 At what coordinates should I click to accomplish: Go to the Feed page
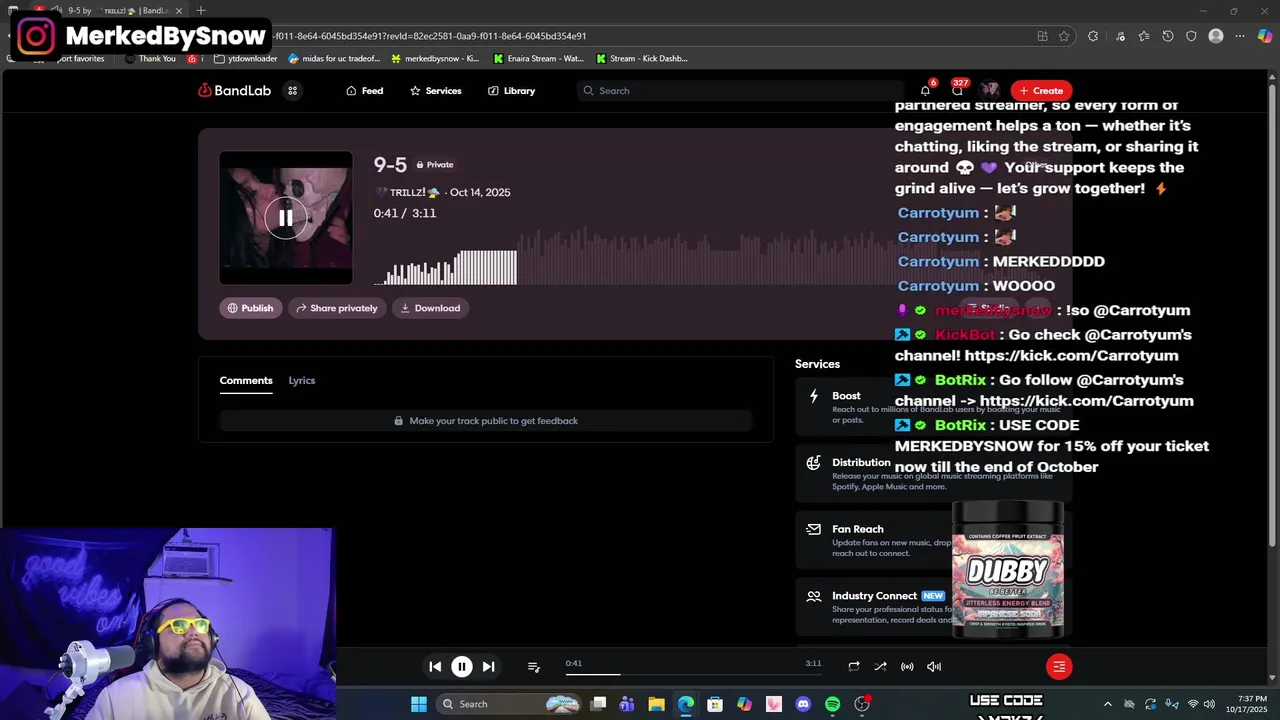365,91
